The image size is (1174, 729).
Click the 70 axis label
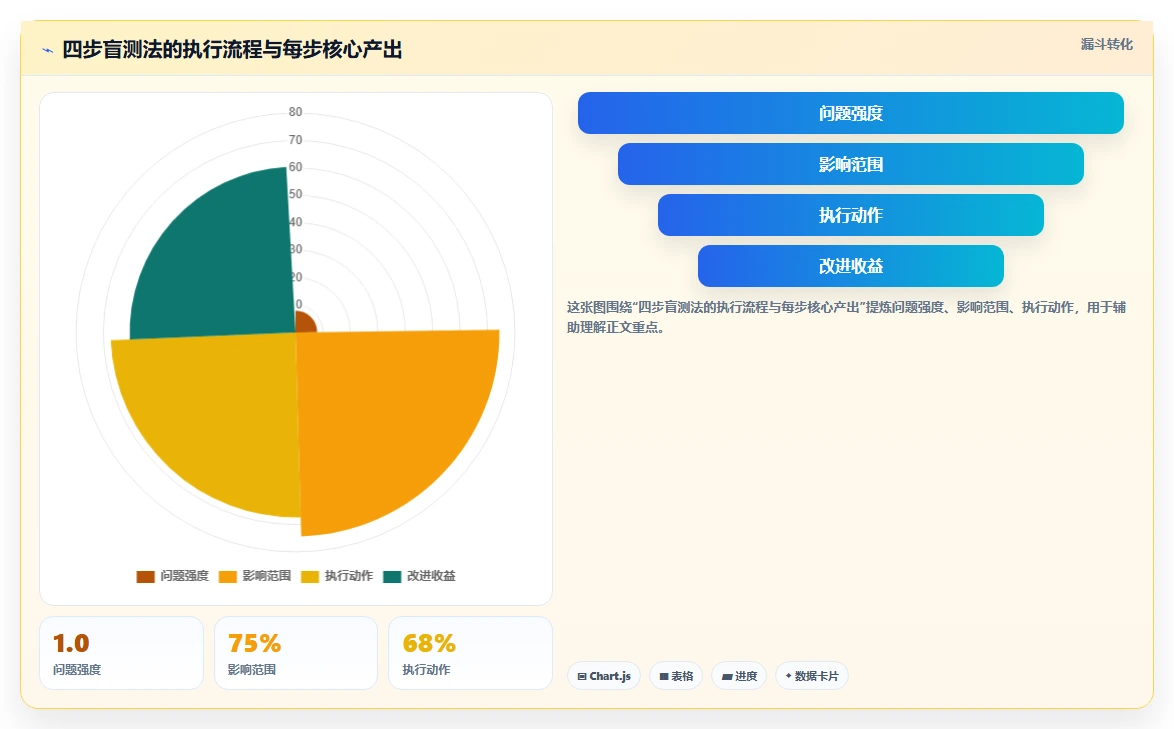tap(296, 140)
